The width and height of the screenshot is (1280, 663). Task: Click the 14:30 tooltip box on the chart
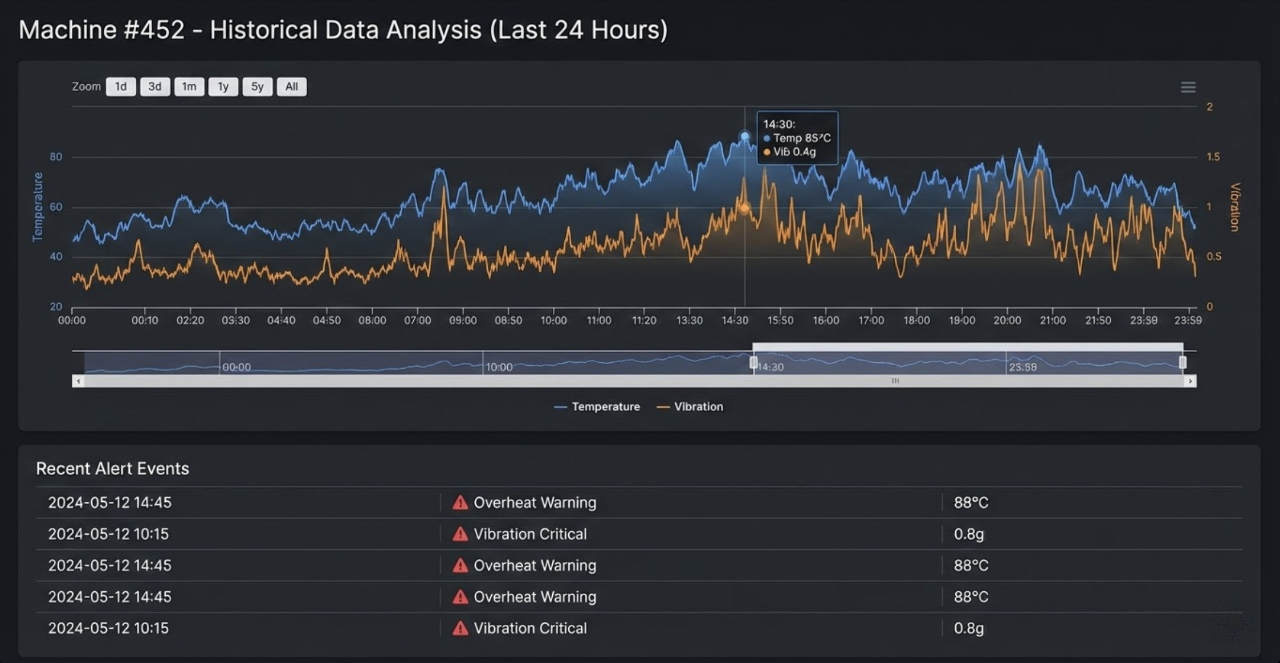click(x=797, y=137)
